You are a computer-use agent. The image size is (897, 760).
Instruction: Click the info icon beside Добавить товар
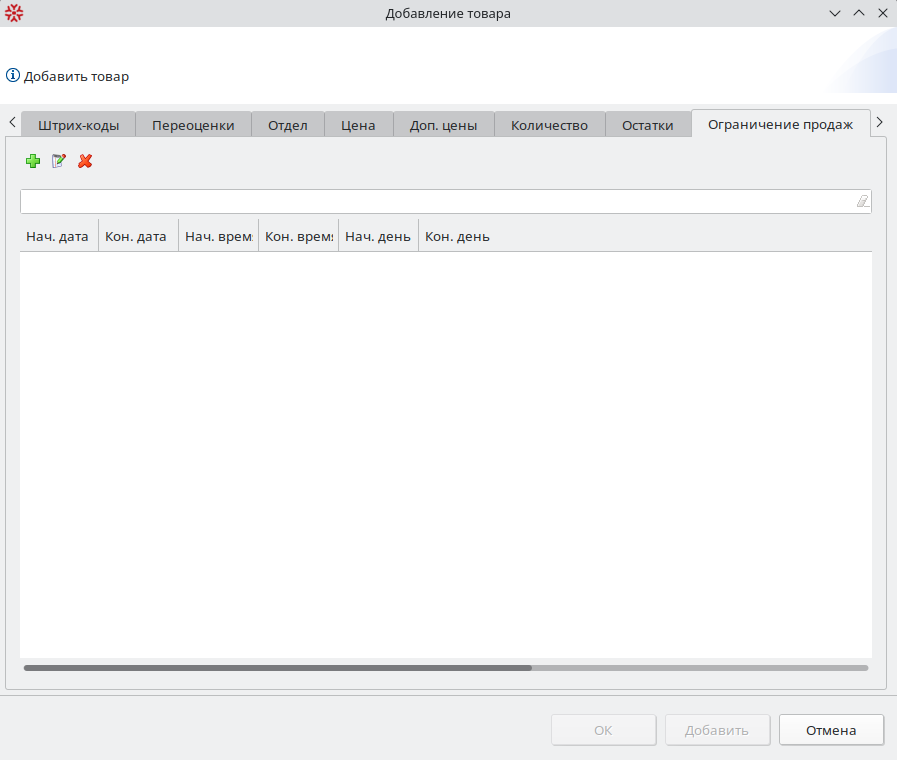click(13, 76)
